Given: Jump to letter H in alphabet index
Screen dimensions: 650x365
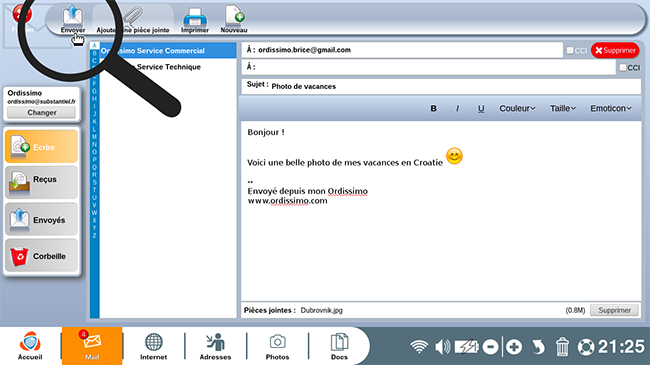Looking at the screenshot, I should tap(95, 98).
